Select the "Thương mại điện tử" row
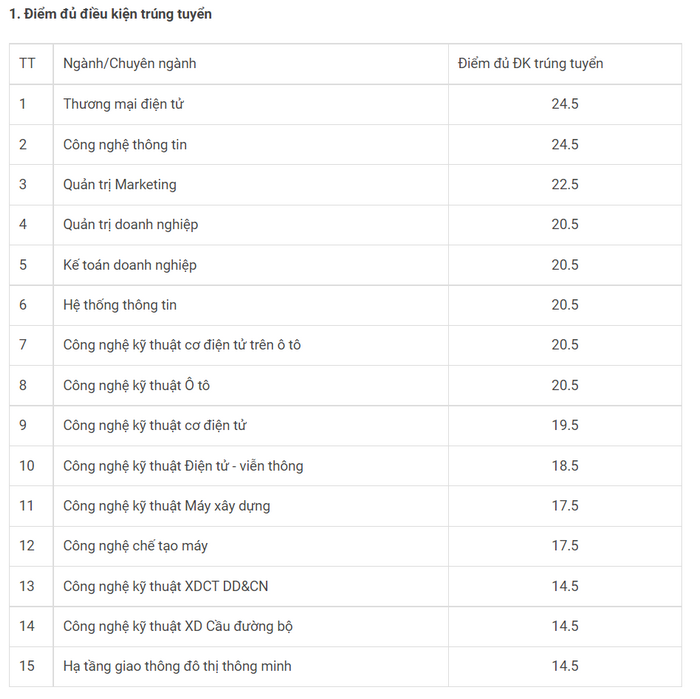Screen dimensions: 700x699 point(345,104)
